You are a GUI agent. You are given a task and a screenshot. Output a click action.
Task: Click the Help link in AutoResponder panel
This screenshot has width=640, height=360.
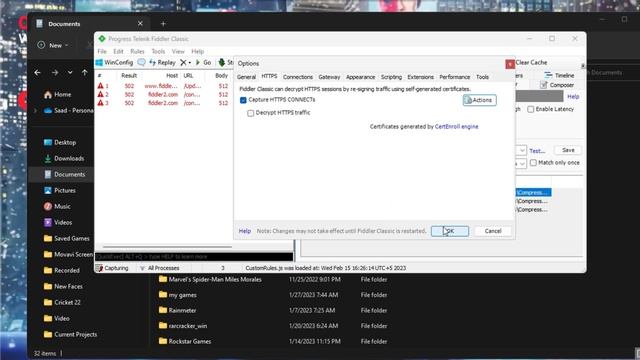tap(573, 97)
